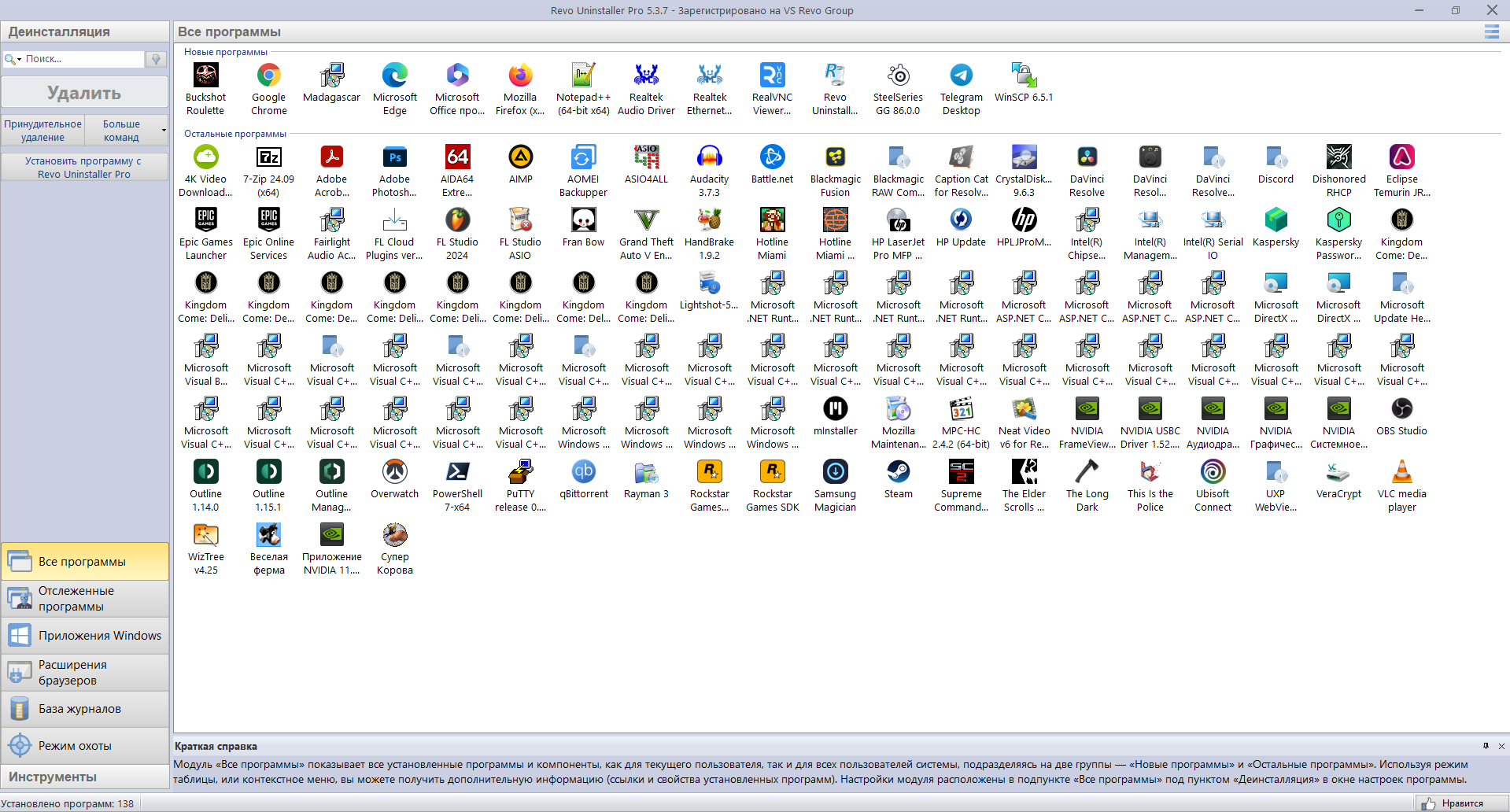Screen dimensions: 1510x812
Task: Open the search options dropdown arrow
Action: (x=19, y=59)
